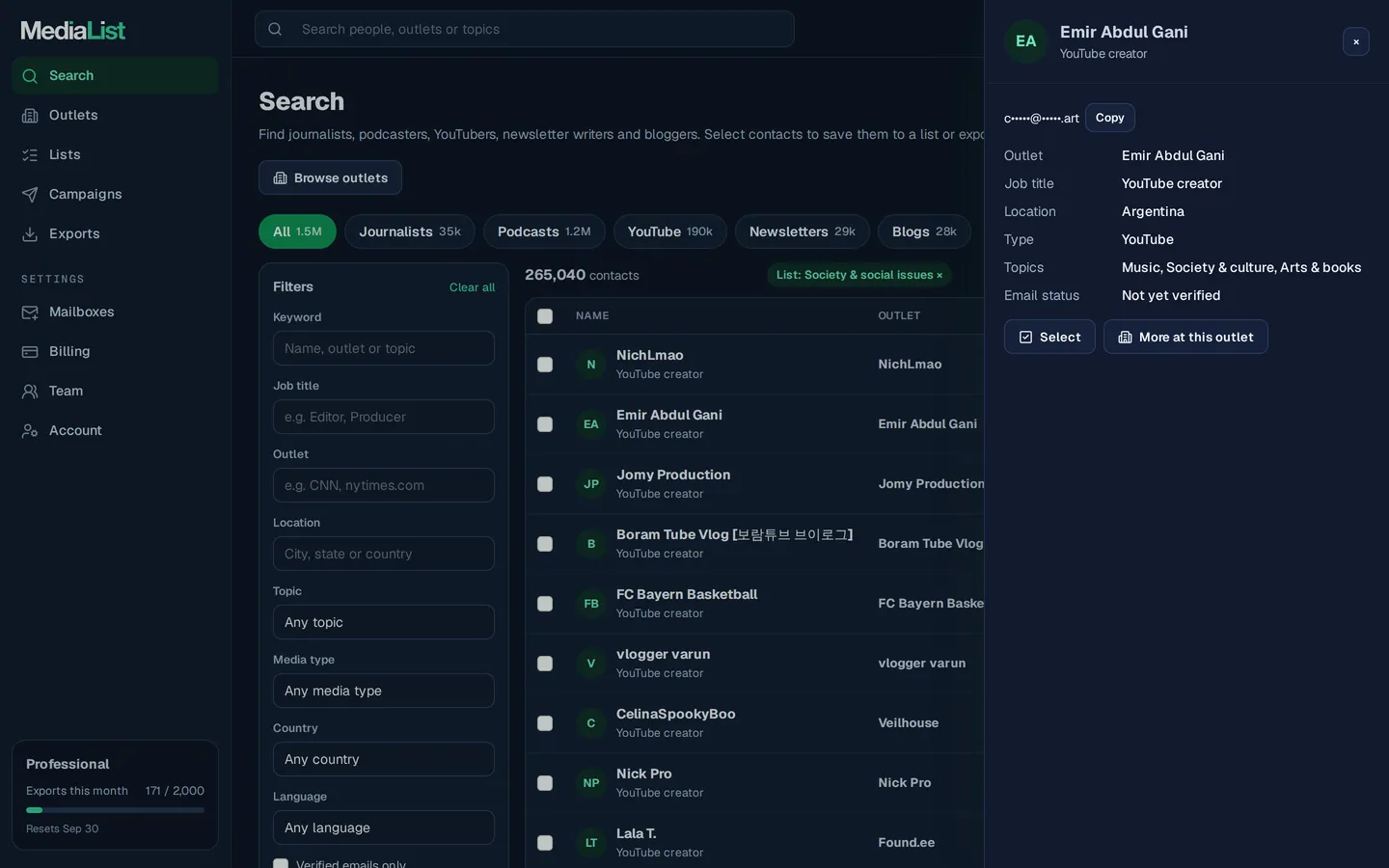Check the Lala T. row checkbox
Image resolution: width=1389 pixels, height=868 pixels.
click(545, 843)
